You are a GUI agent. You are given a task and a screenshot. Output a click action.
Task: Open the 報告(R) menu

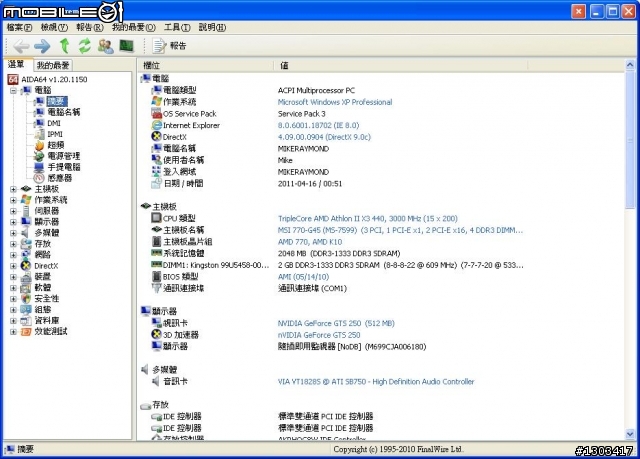coord(90,27)
